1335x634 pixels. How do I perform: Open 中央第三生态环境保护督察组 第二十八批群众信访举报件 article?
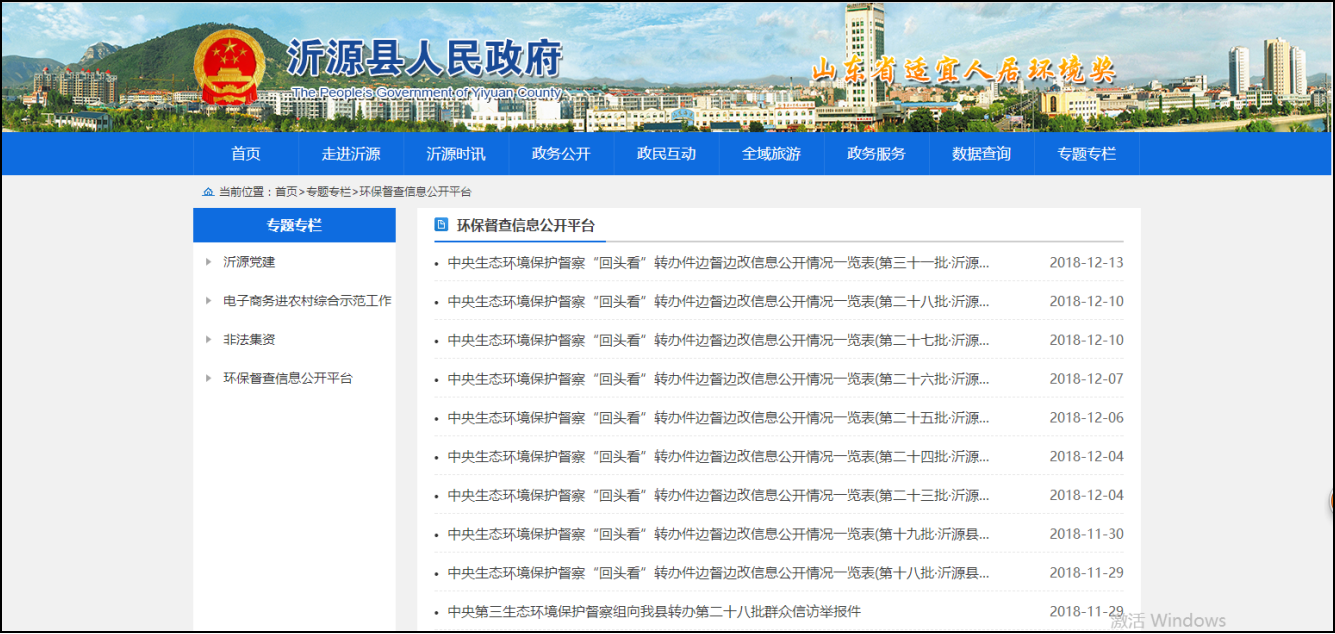pos(654,612)
